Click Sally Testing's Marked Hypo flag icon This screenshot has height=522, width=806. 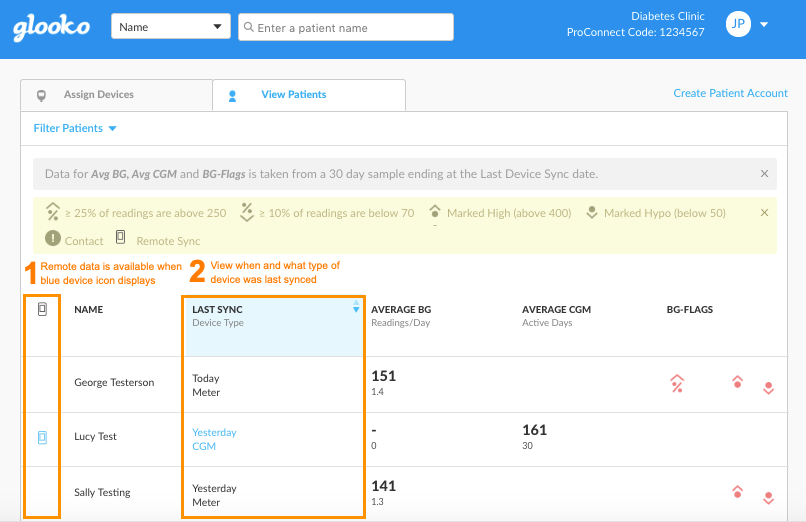(768, 498)
